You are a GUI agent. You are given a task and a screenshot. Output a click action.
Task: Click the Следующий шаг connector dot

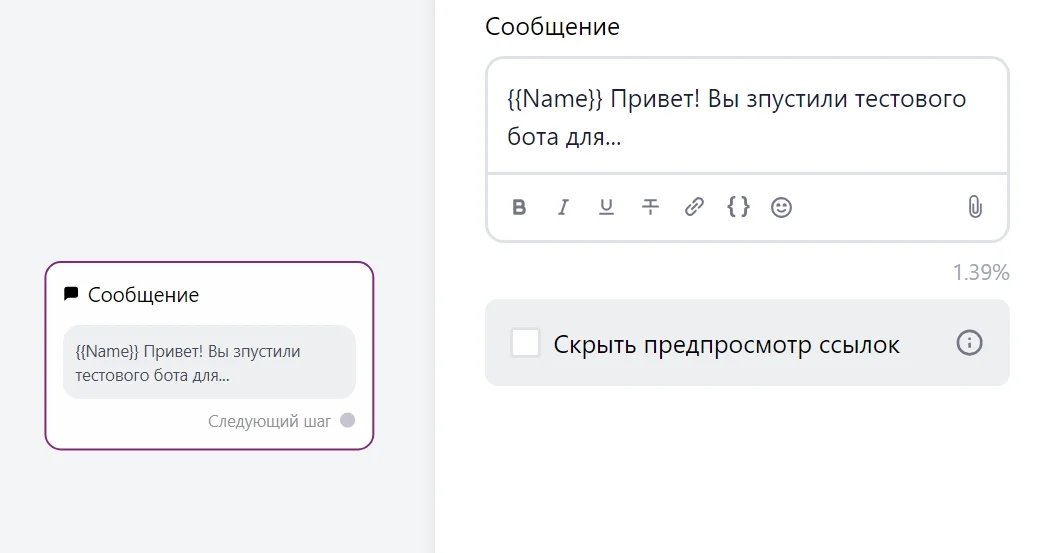pos(347,421)
